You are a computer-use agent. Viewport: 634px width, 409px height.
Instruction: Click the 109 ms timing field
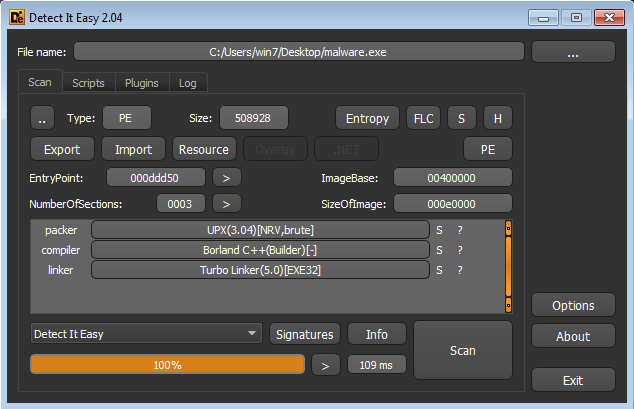(376, 365)
